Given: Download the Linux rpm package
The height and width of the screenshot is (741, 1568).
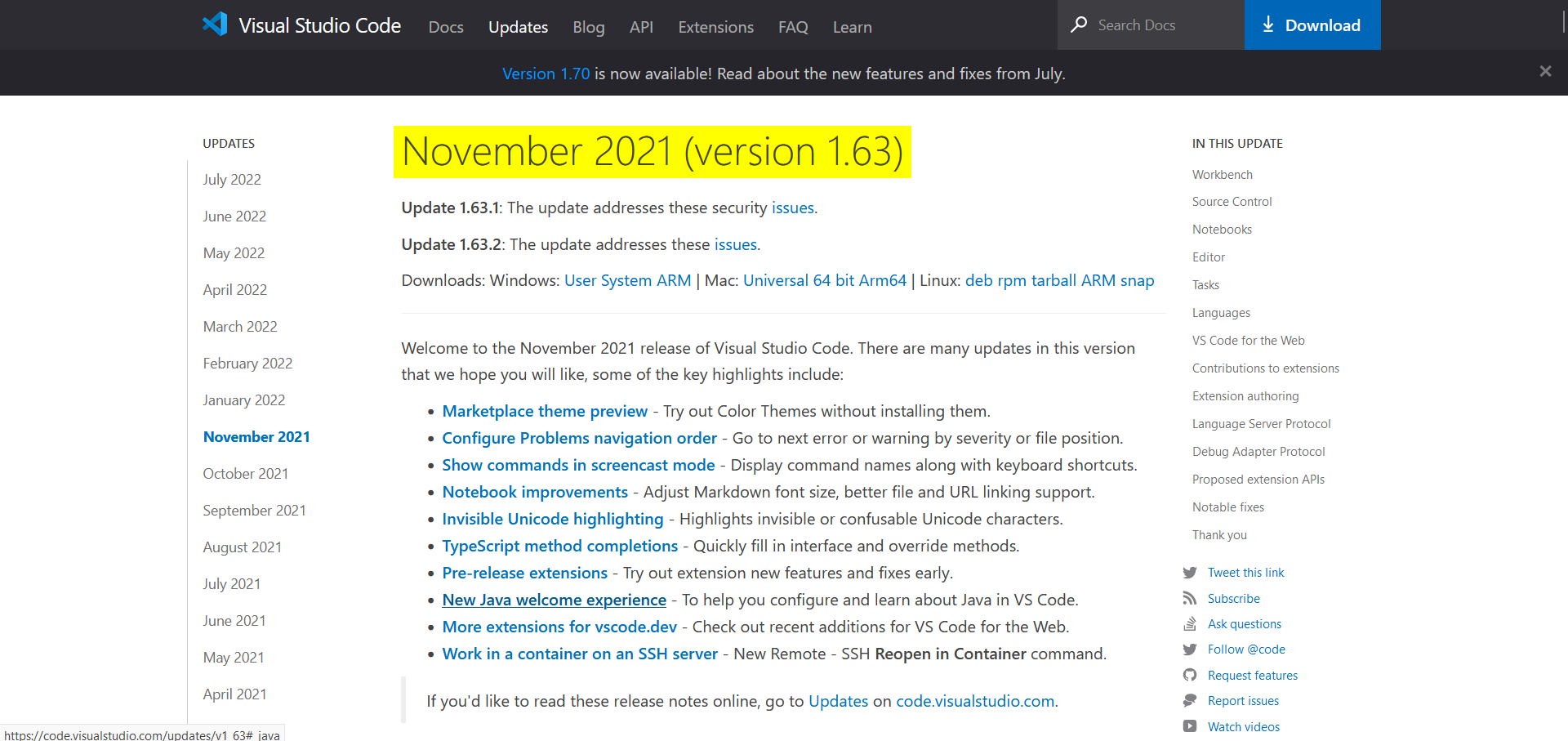Looking at the screenshot, I should pos(1012,280).
